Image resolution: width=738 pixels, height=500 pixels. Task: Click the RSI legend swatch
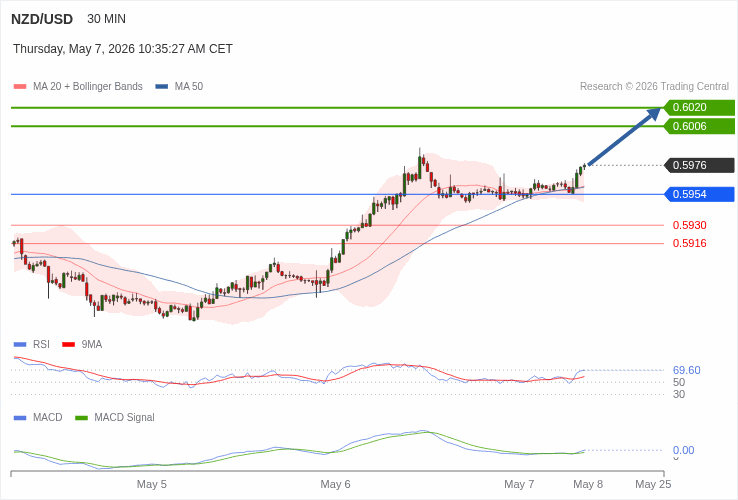point(20,345)
